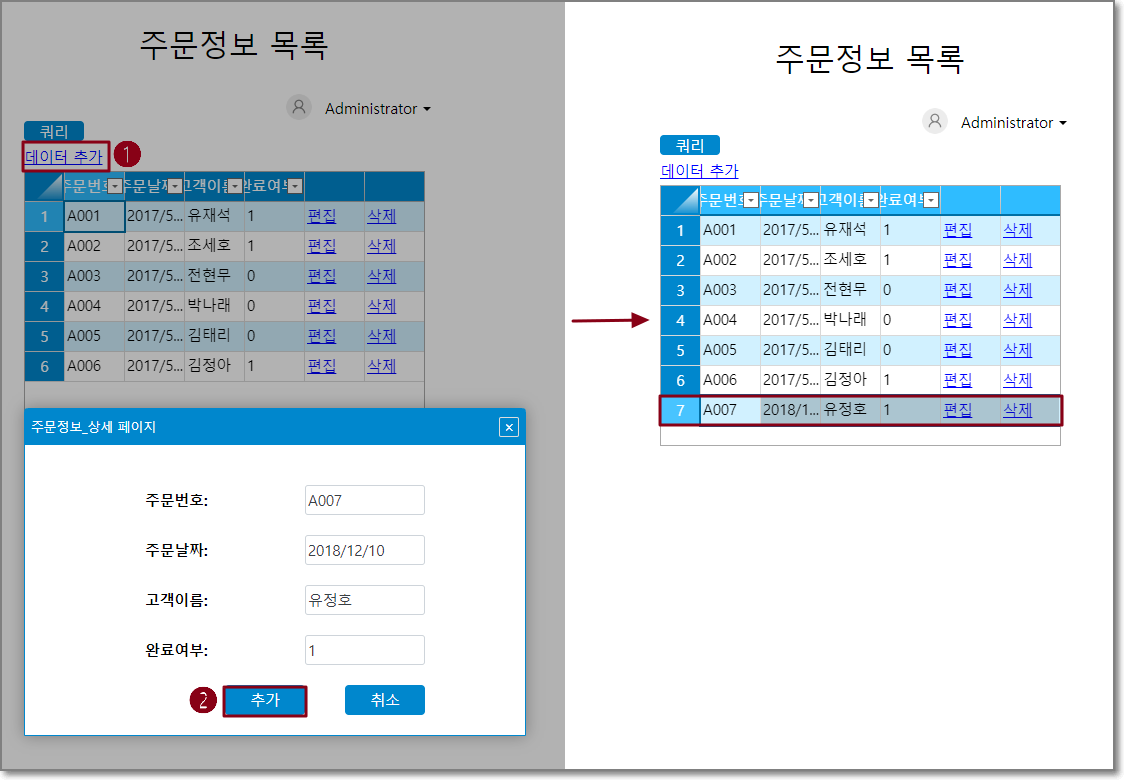Viewport: 1124px width, 780px height.
Task: Click the select-all corner triangle in the right table
Action: click(681, 200)
